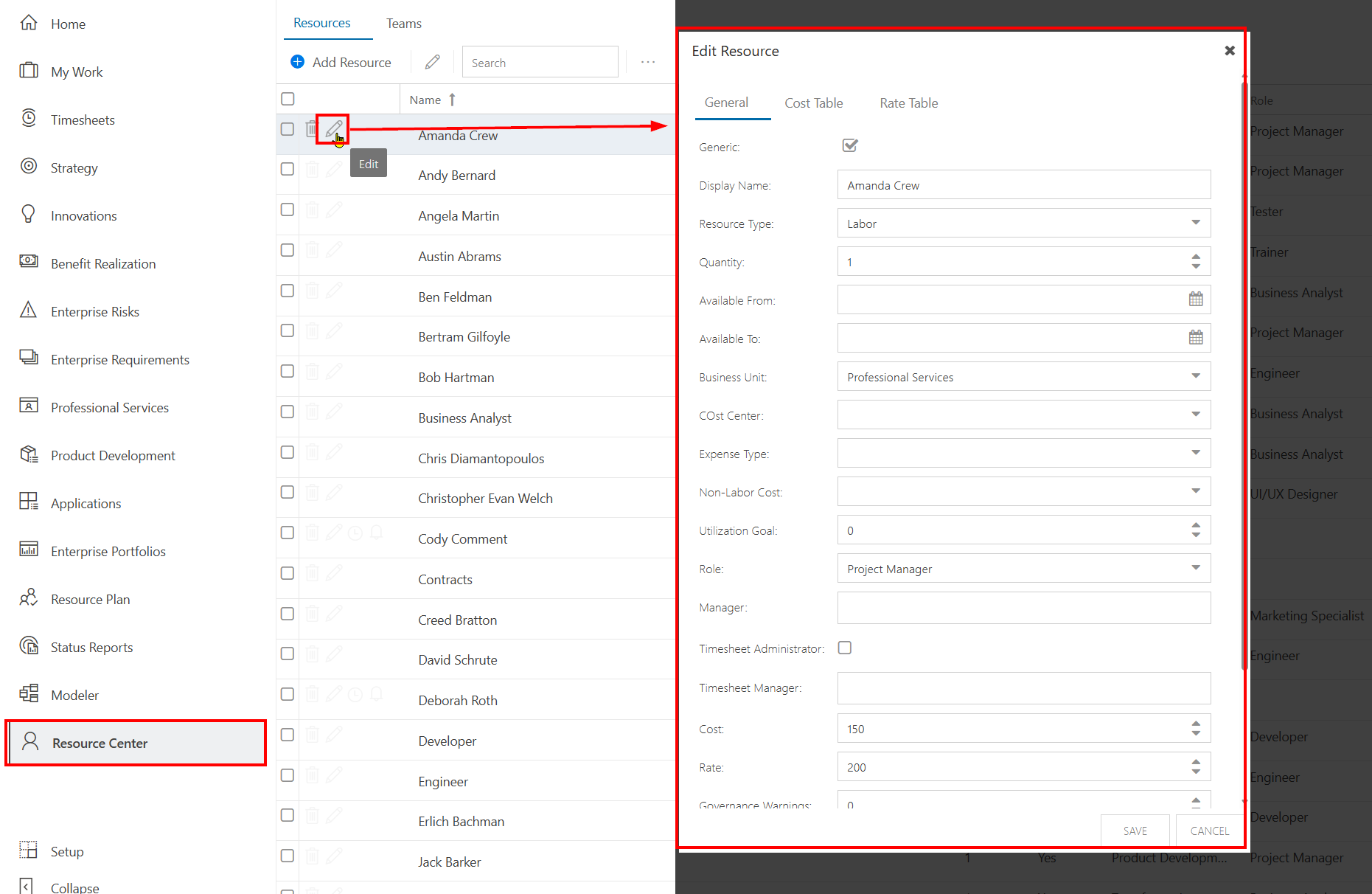Viewport: 1372px width, 894px height.
Task: Switch to the Cost Table tab
Action: [x=813, y=103]
